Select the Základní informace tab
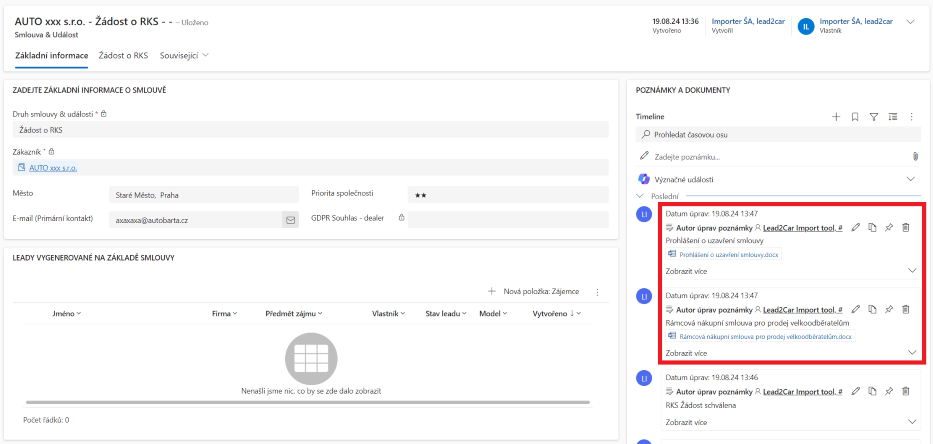Image resolution: width=933 pixels, height=444 pixels. pyautogui.click(x=52, y=55)
